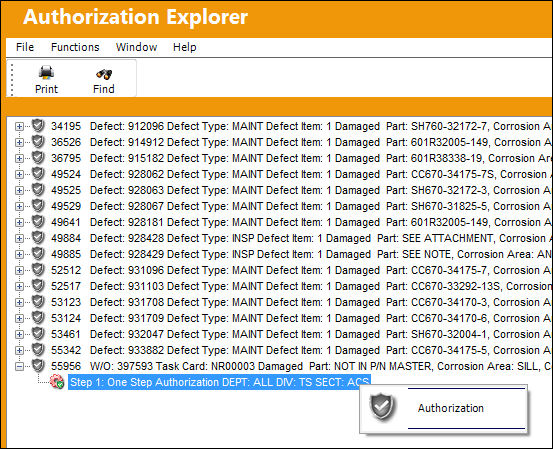This screenshot has height=449, width=553.
Task: Click the toolbar drag handle dots
Action: pyautogui.click(x=12, y=79)
